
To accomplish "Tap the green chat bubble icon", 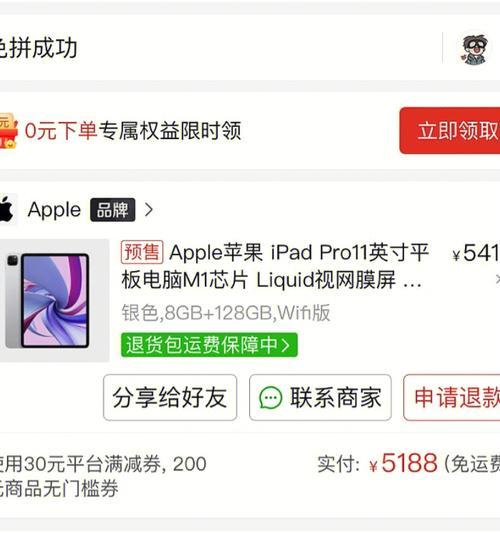I will click(271, 397).
